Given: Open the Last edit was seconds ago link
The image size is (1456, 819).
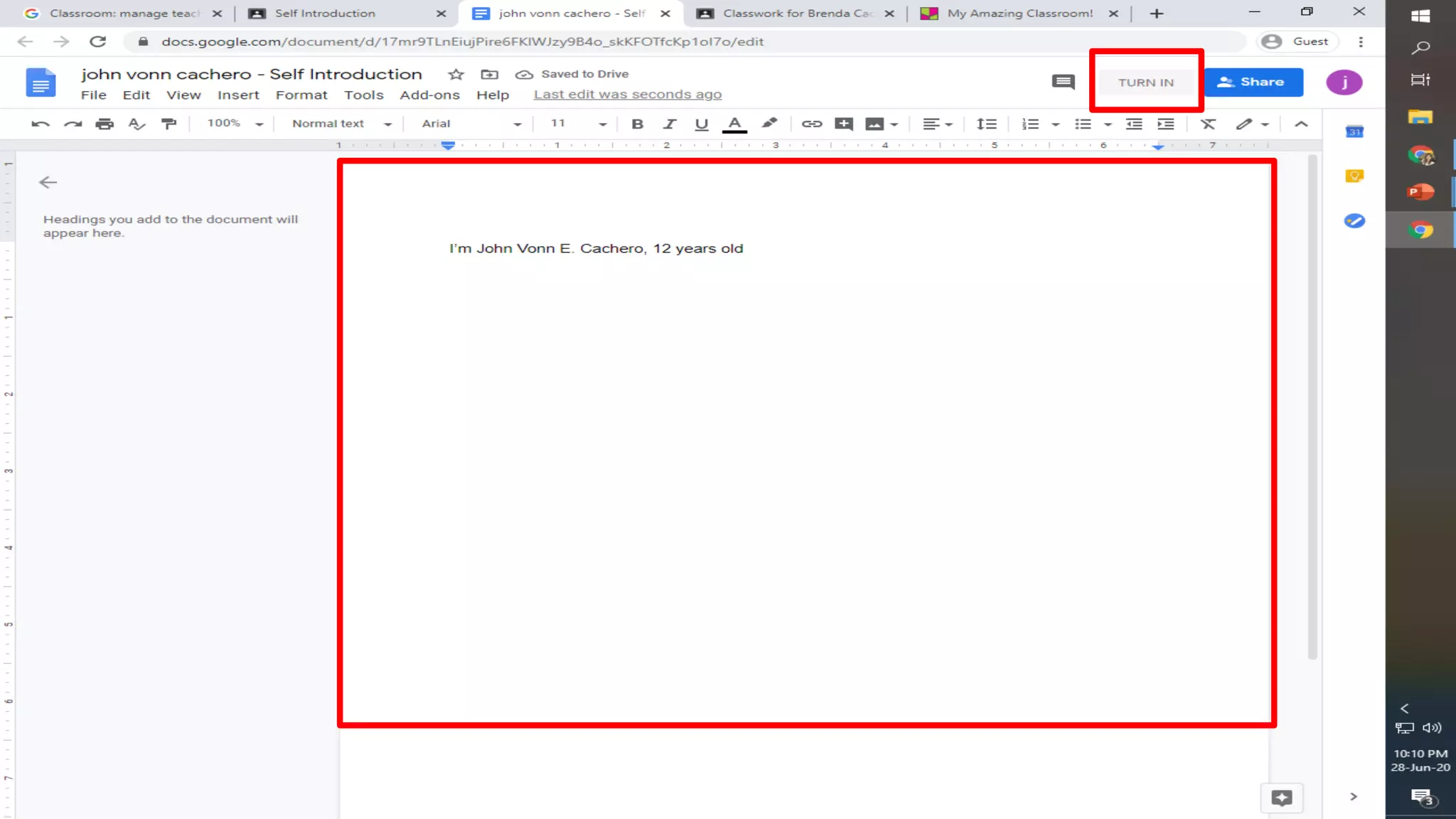Looking at the screenshot, I should pos(627,95).
